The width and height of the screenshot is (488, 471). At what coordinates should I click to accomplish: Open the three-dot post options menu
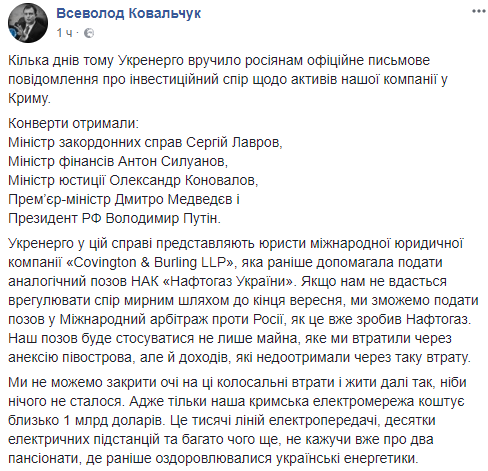tap(479, 12)
